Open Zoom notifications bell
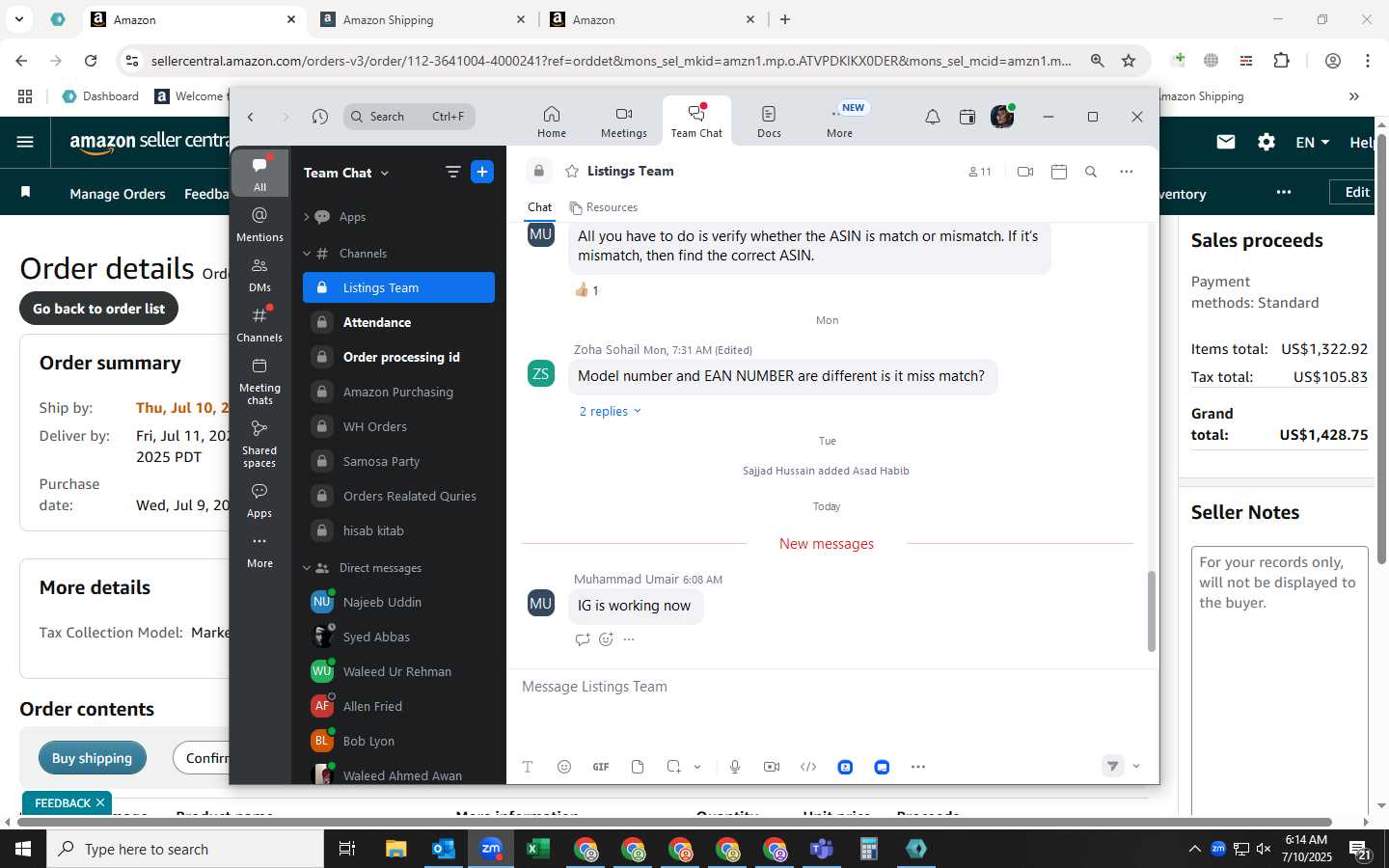The height and width of the screenshot is (868, 1389). 933,117
